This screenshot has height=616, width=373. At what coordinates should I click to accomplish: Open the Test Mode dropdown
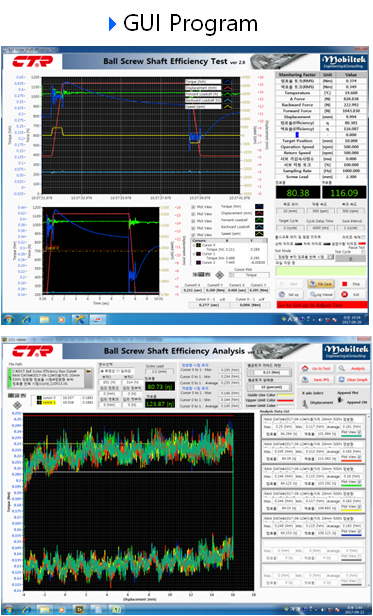click(x=304, y=257)
